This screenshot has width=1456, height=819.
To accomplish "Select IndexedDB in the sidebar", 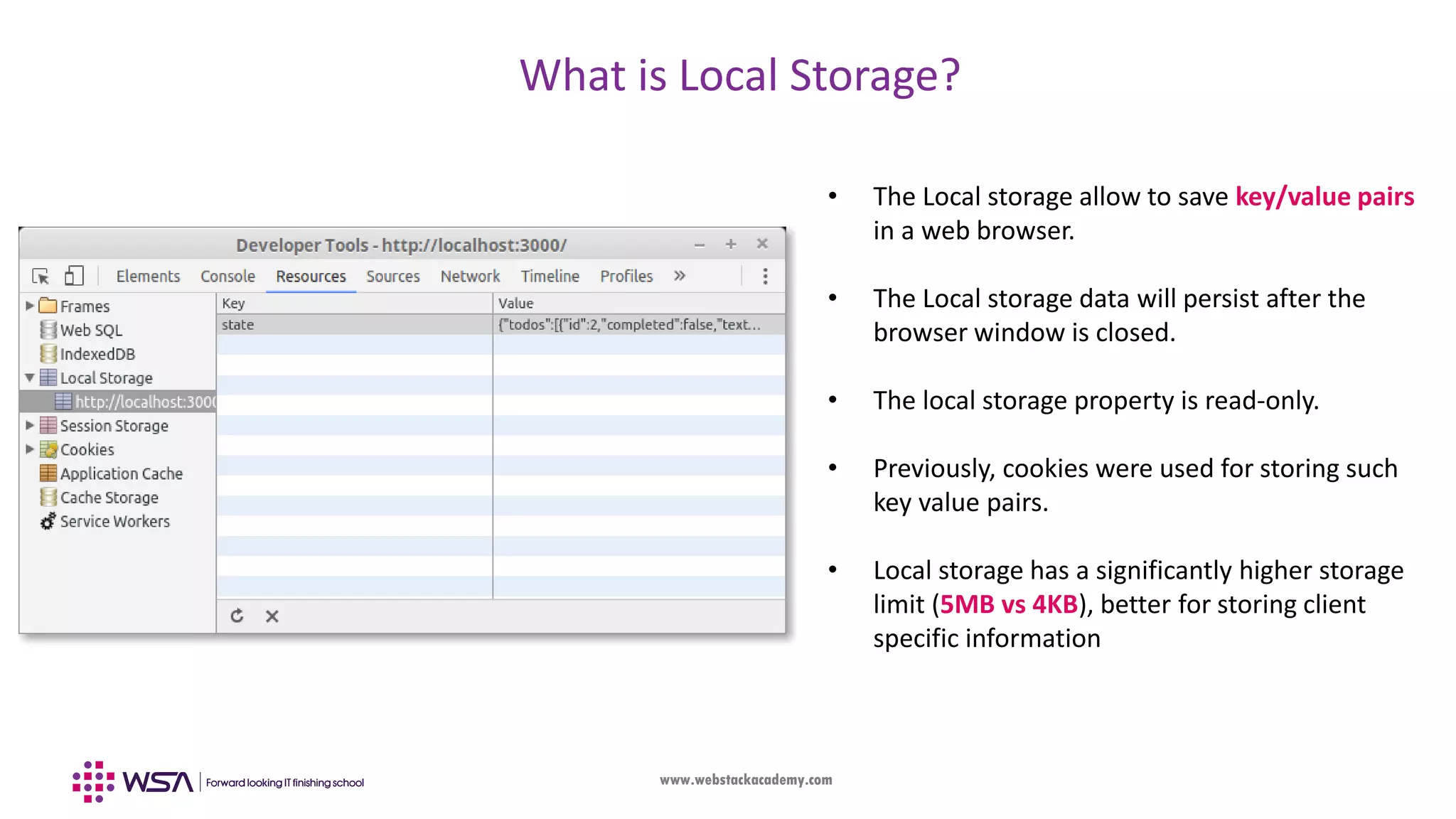I will pyautogui.click(x=97, y=353).
